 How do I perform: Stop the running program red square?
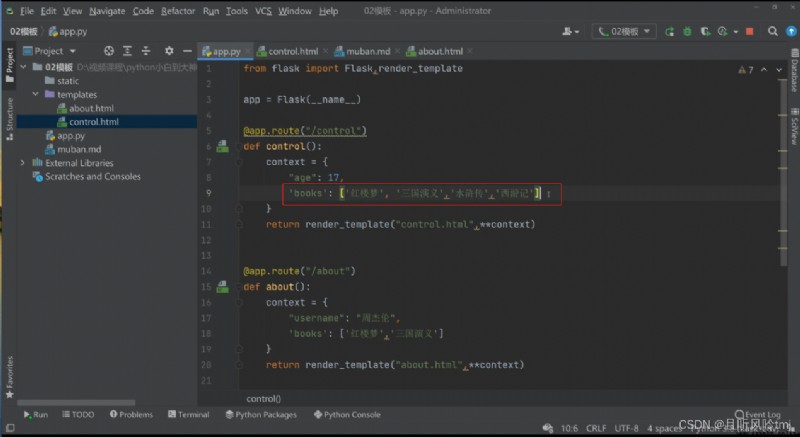tap(749, 32)
